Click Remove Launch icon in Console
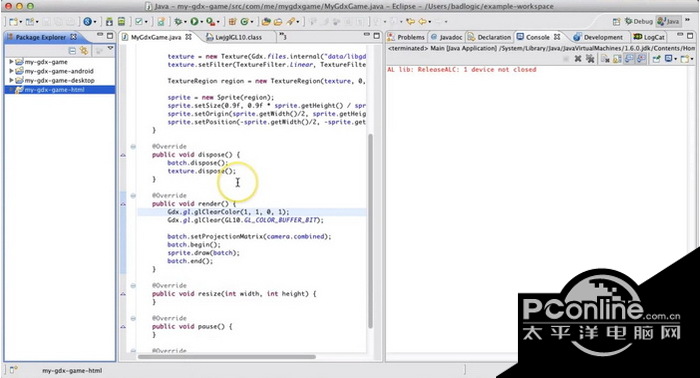 point(578,58)
